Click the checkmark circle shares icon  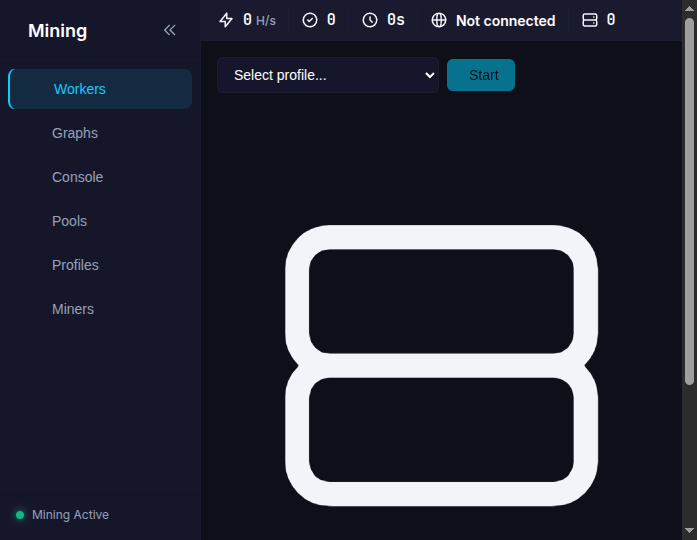point(310,20)
